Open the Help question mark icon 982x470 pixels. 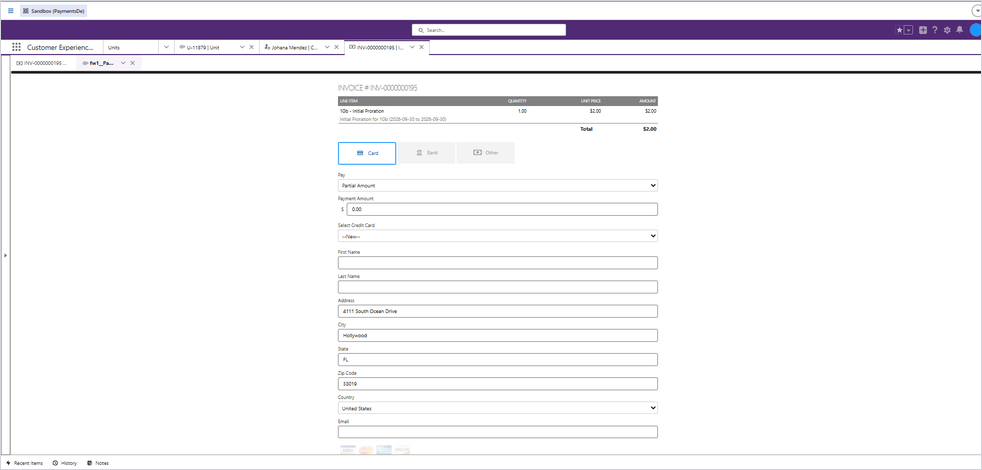coord(934,30)
